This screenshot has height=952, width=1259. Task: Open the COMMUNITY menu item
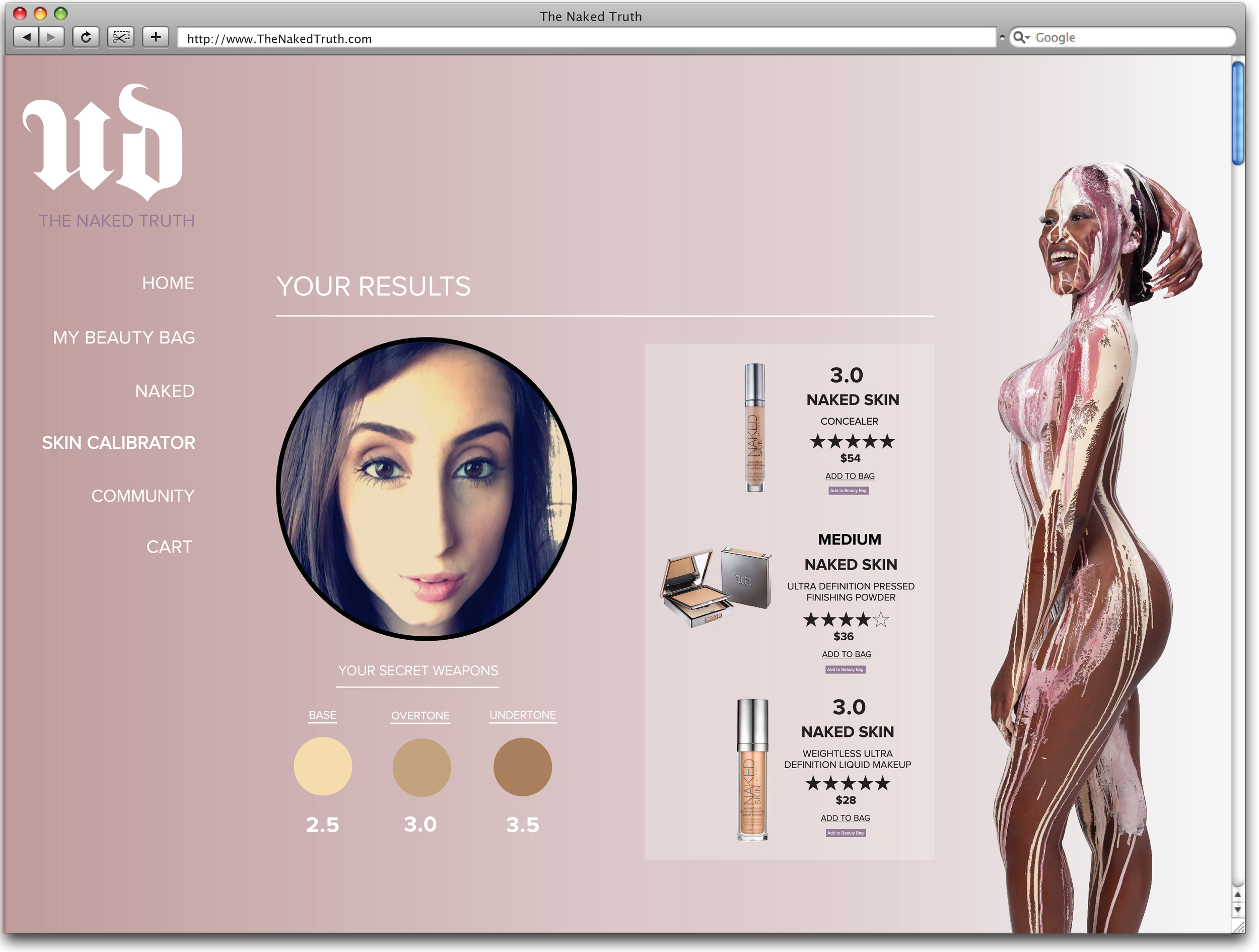click(x=143, y=496)
